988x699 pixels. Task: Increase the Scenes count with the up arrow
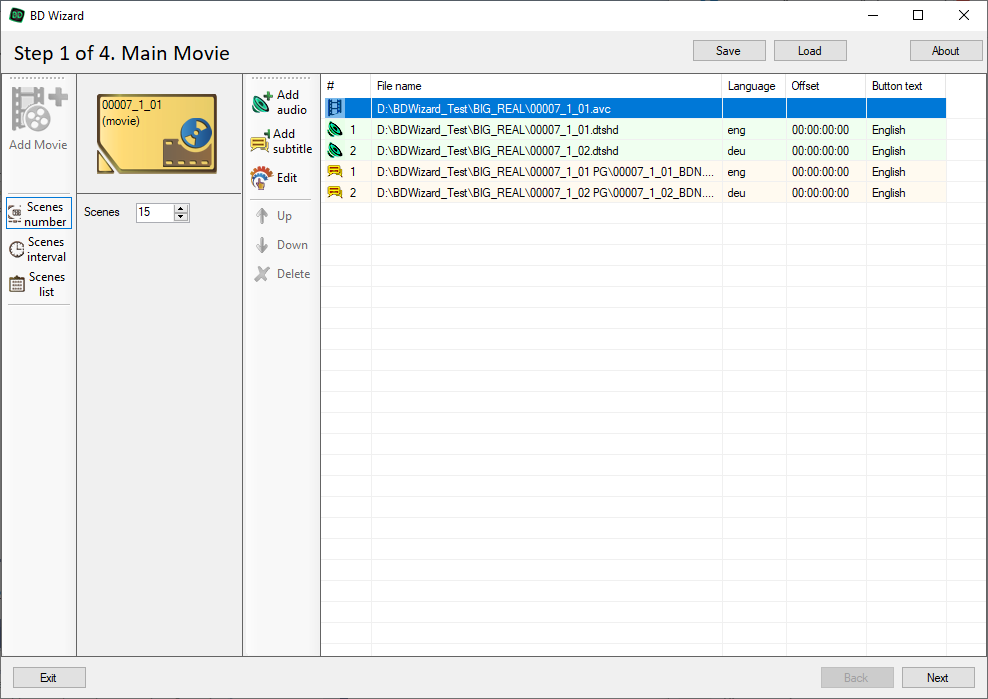coord(181,208)
